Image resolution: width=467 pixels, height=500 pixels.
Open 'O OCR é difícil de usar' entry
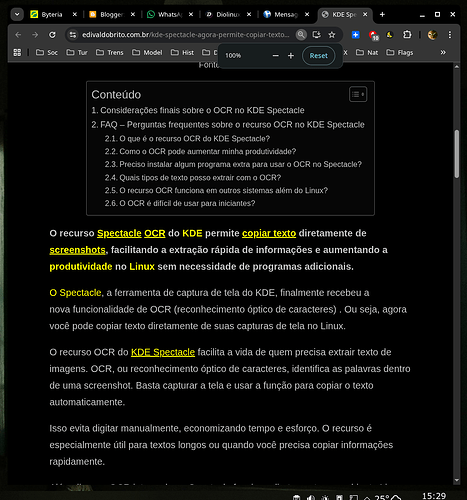[x=180, y=203]
